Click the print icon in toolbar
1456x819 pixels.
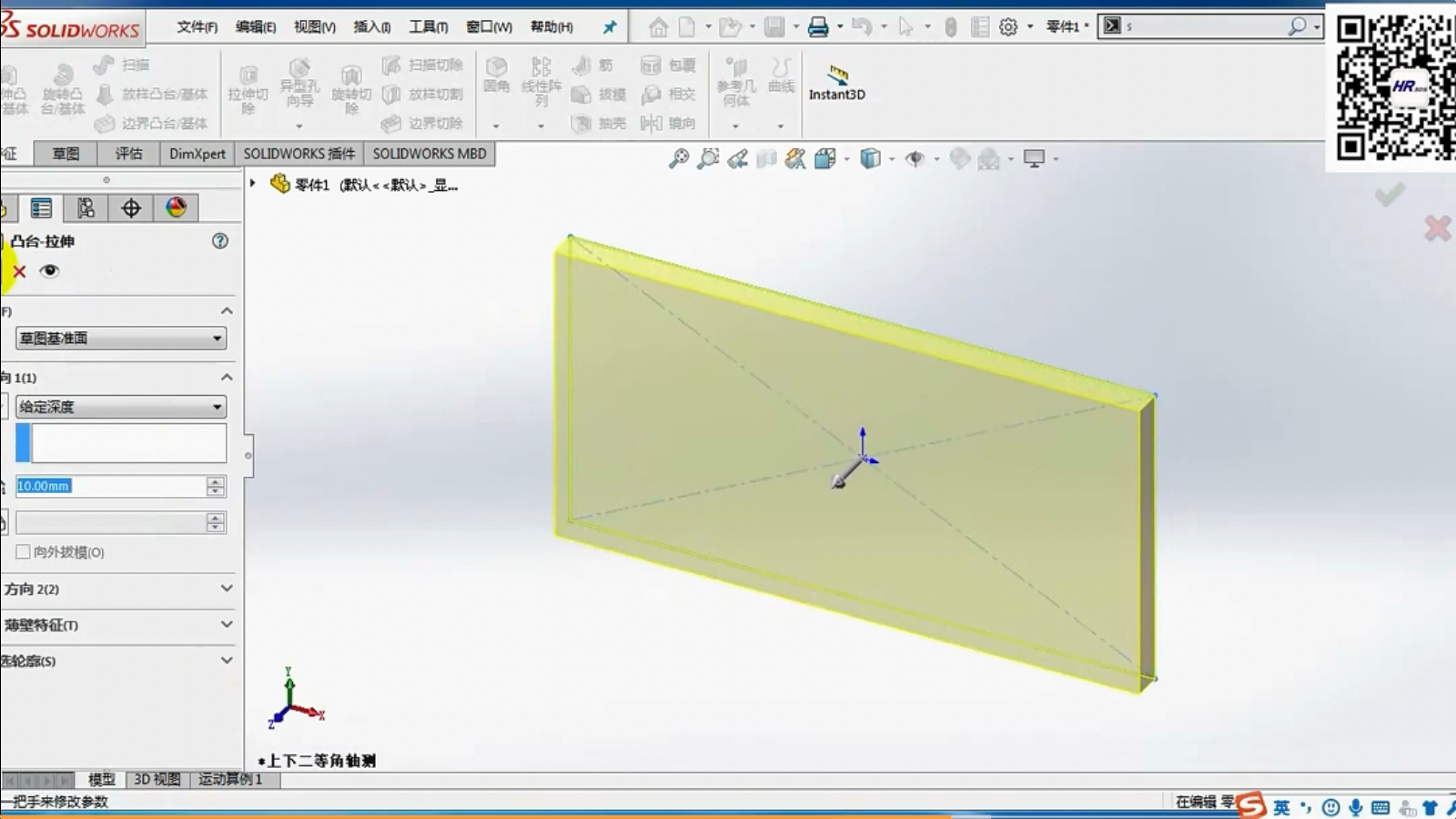click(x=818, y=27)
